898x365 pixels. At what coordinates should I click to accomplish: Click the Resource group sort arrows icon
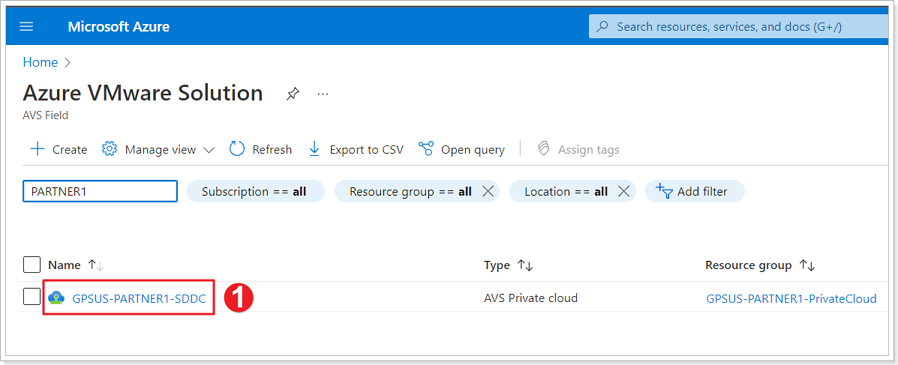(x=807, y=266)
